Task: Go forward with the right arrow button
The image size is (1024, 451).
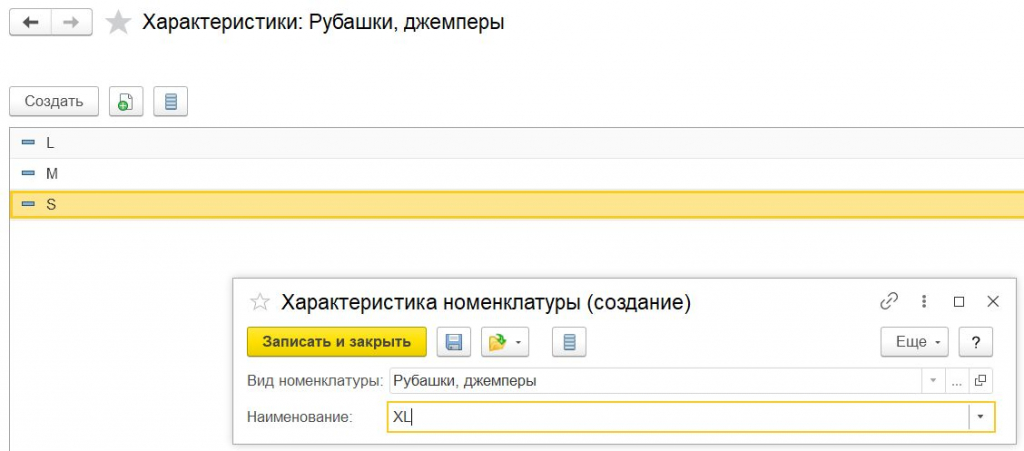Action: [71, 23]
